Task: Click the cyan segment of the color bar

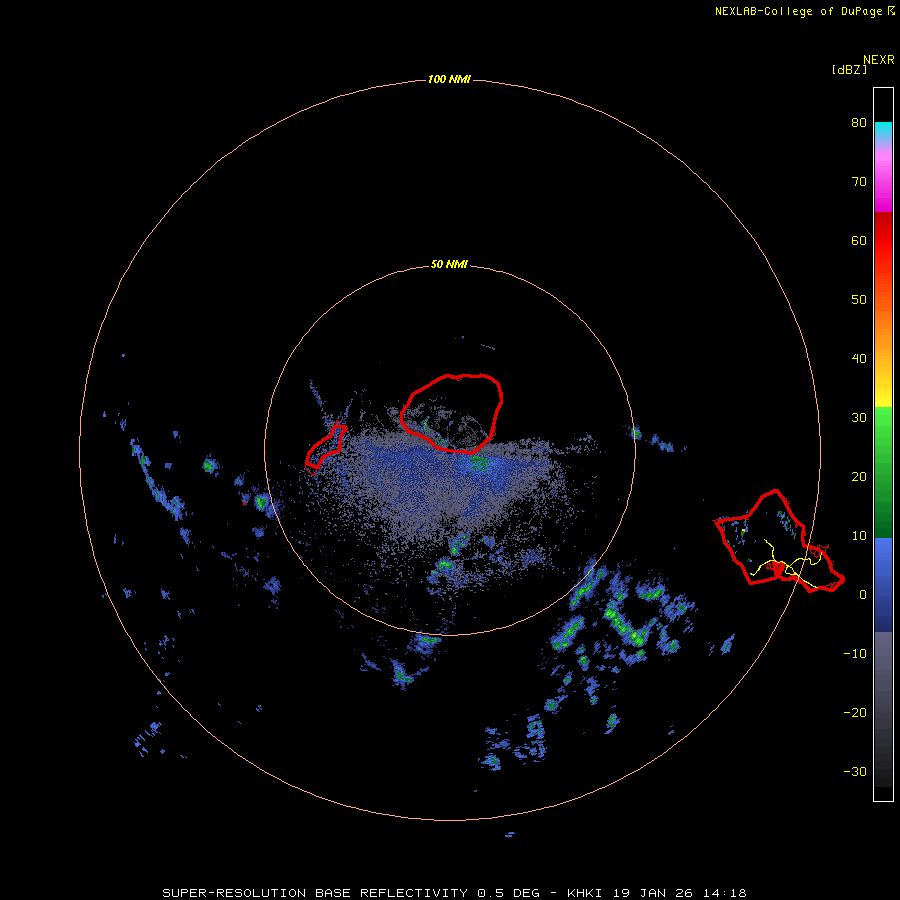Action: coord(883,131)
